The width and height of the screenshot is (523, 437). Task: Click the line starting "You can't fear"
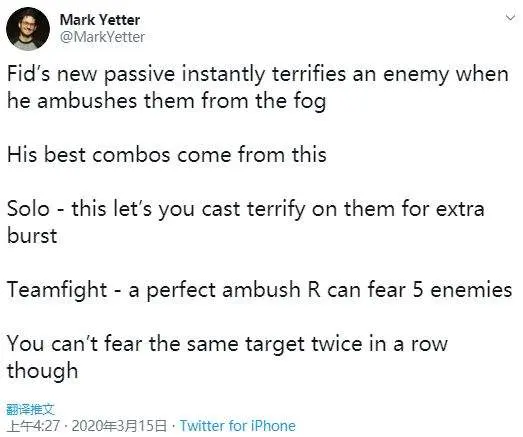point(227,344)
